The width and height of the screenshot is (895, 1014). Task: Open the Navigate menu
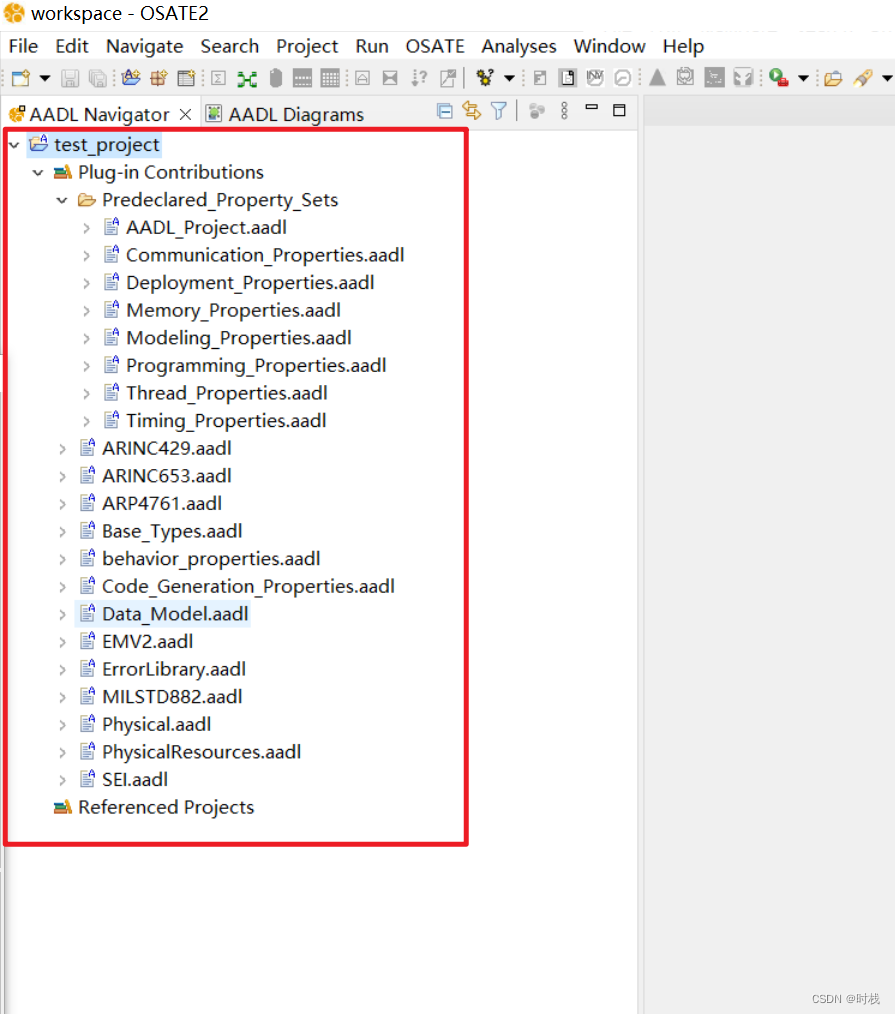[144, 47]
